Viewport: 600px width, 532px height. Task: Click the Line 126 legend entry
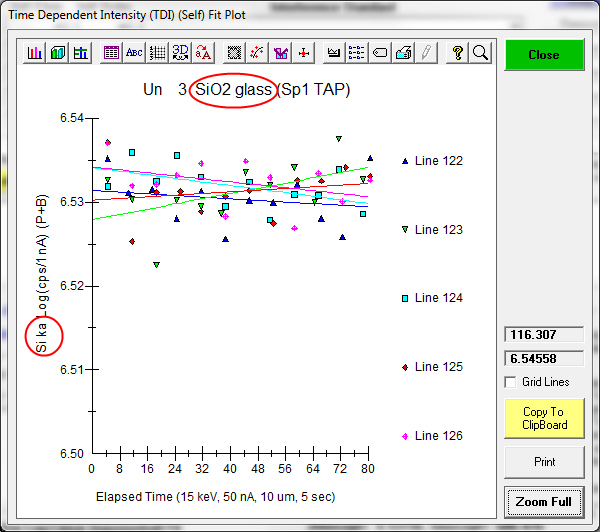tap(438, 435)
